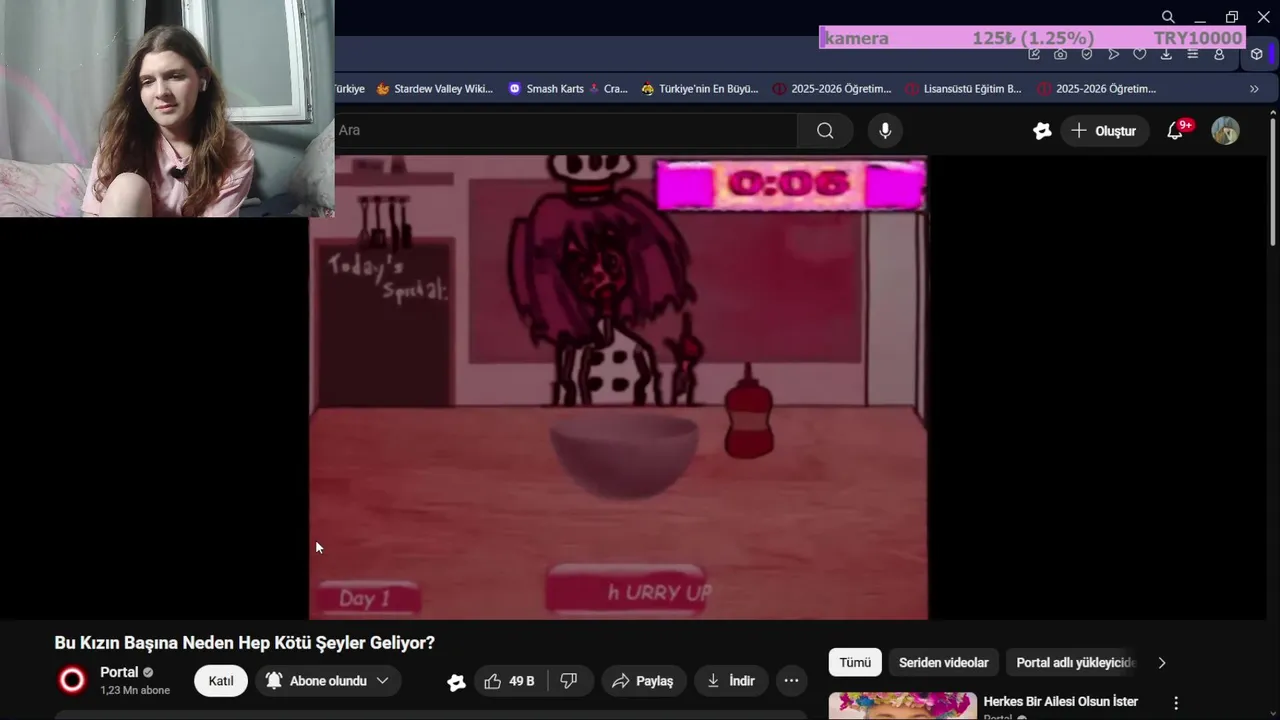Click YouTube search magnifier button

(x=825, y=130)
